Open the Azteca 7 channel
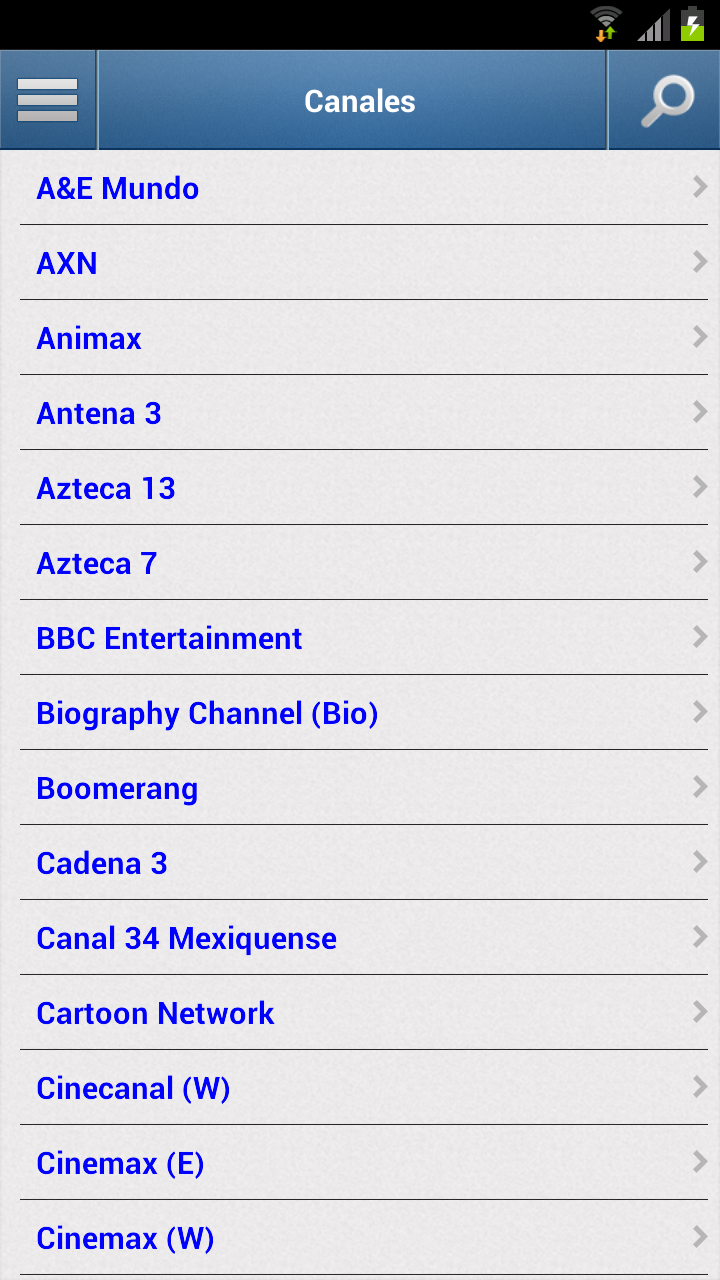The image size is (720, 1280). pyautogui.click(x=97, y=563)
